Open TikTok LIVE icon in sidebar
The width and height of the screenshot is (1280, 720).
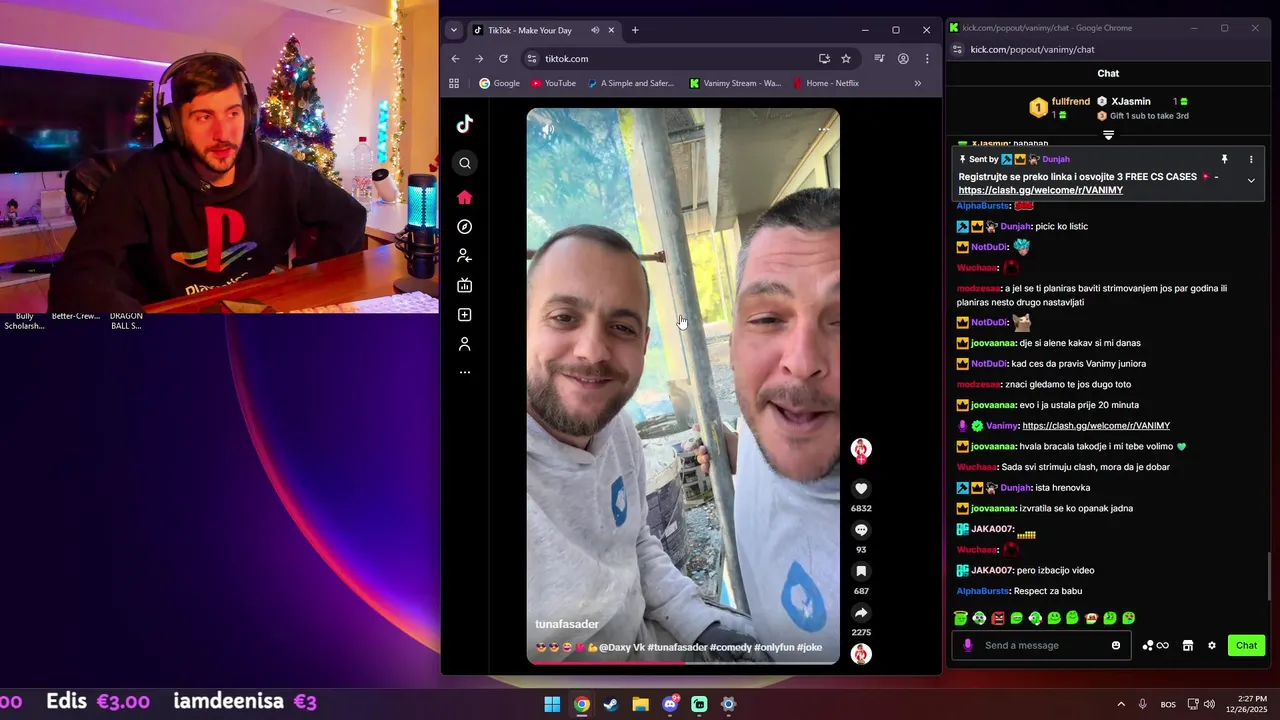[465, 285]
